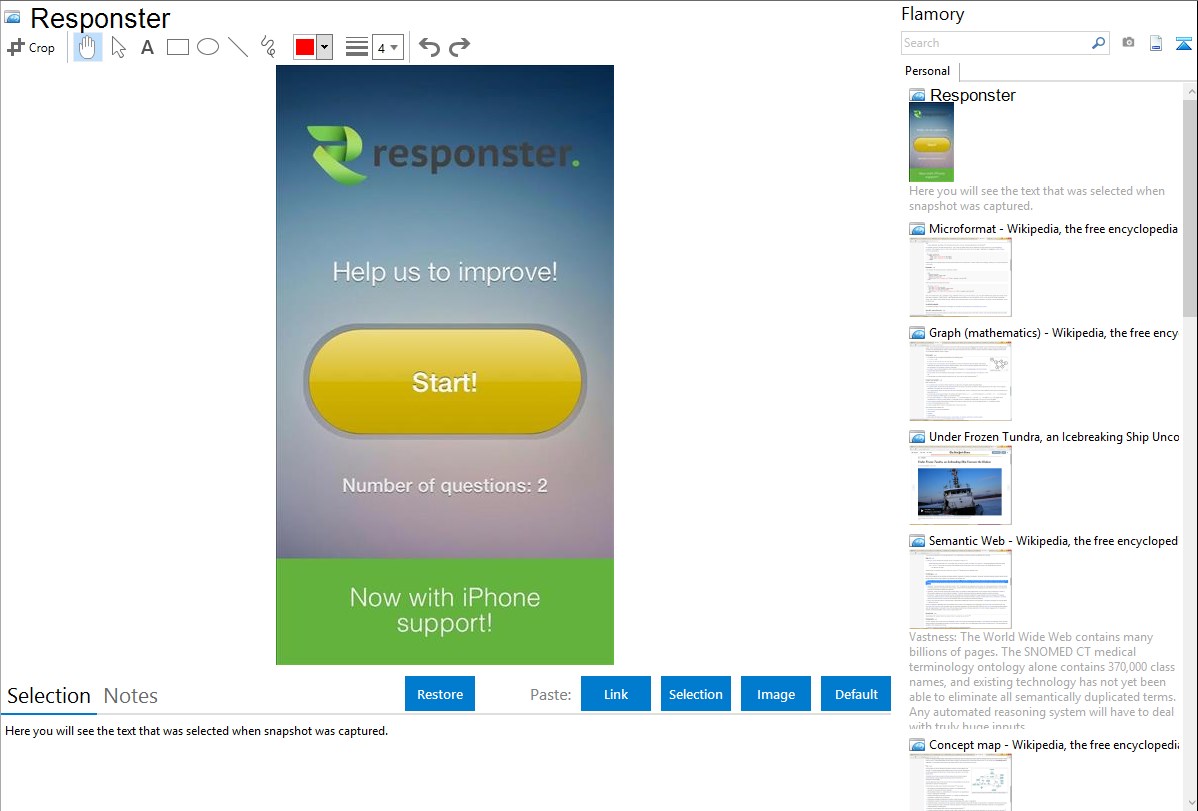Click the sidebar scrollbar up arrow
Viewport: 1198px width, 811px height.
pos(1190,92)
